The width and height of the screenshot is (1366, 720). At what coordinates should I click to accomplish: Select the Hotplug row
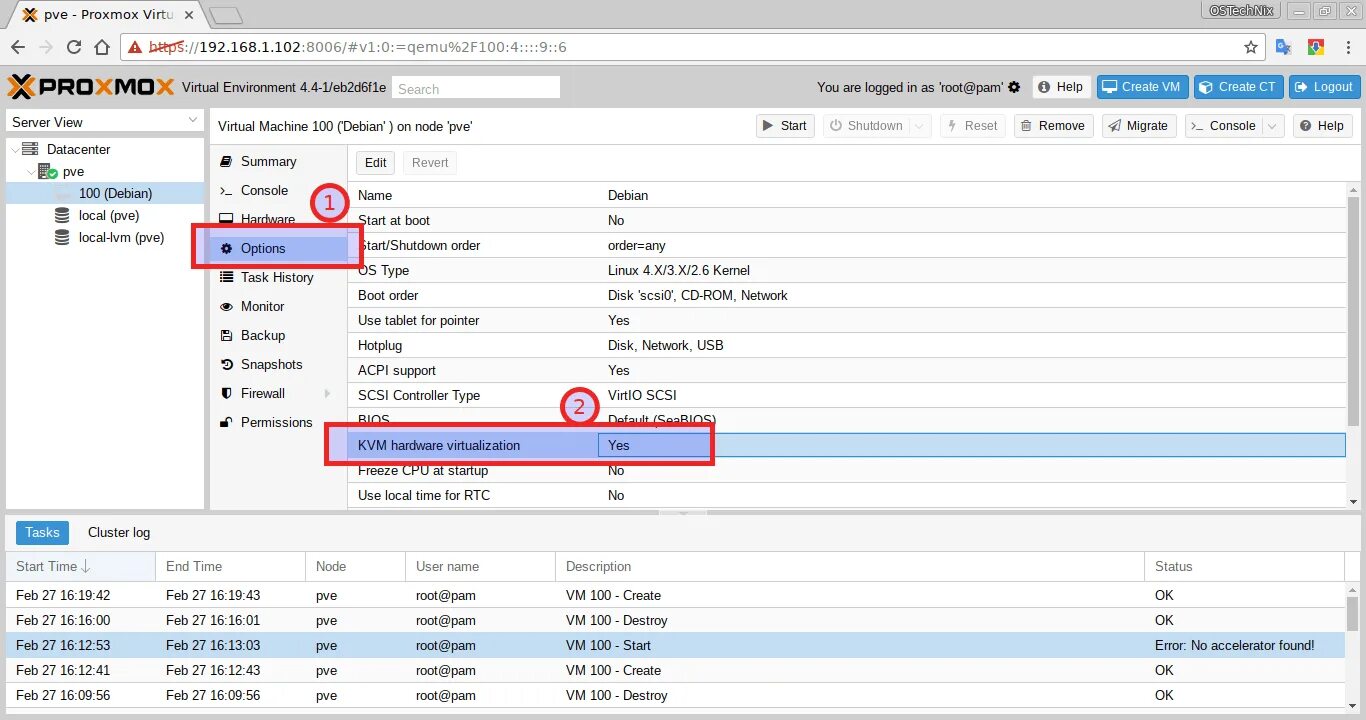click(x=847, y=345)
